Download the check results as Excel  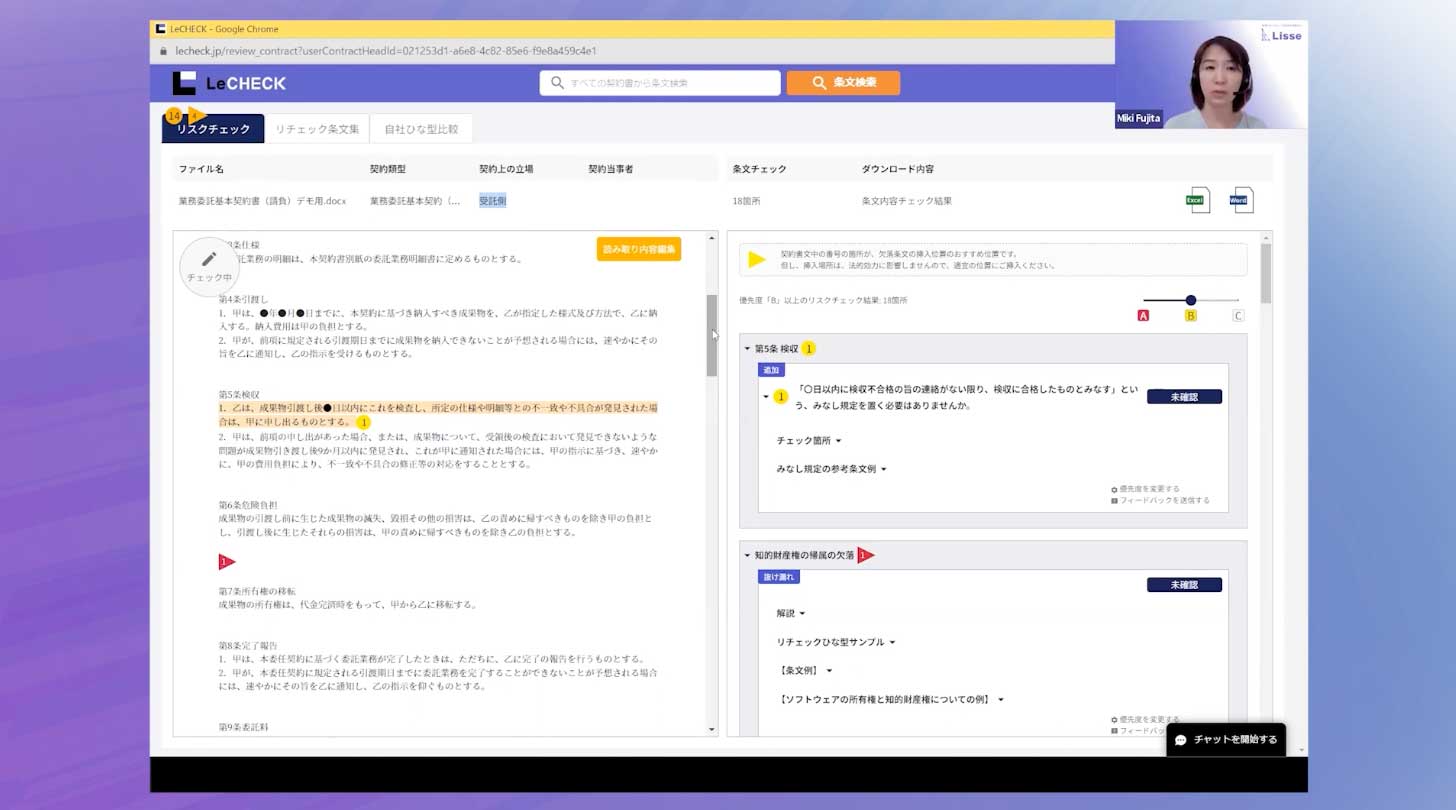tap(1197, 200)
